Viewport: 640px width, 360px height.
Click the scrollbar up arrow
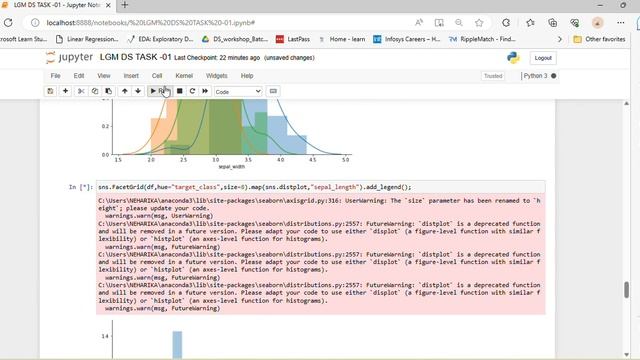(627, 104)
